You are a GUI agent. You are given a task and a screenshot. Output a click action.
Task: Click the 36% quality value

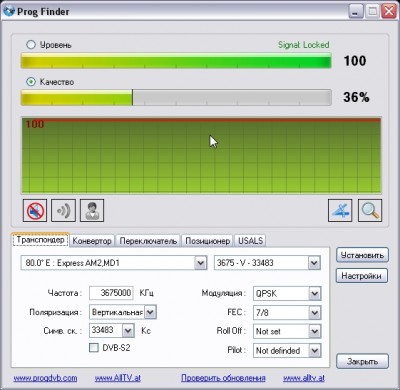356,97
